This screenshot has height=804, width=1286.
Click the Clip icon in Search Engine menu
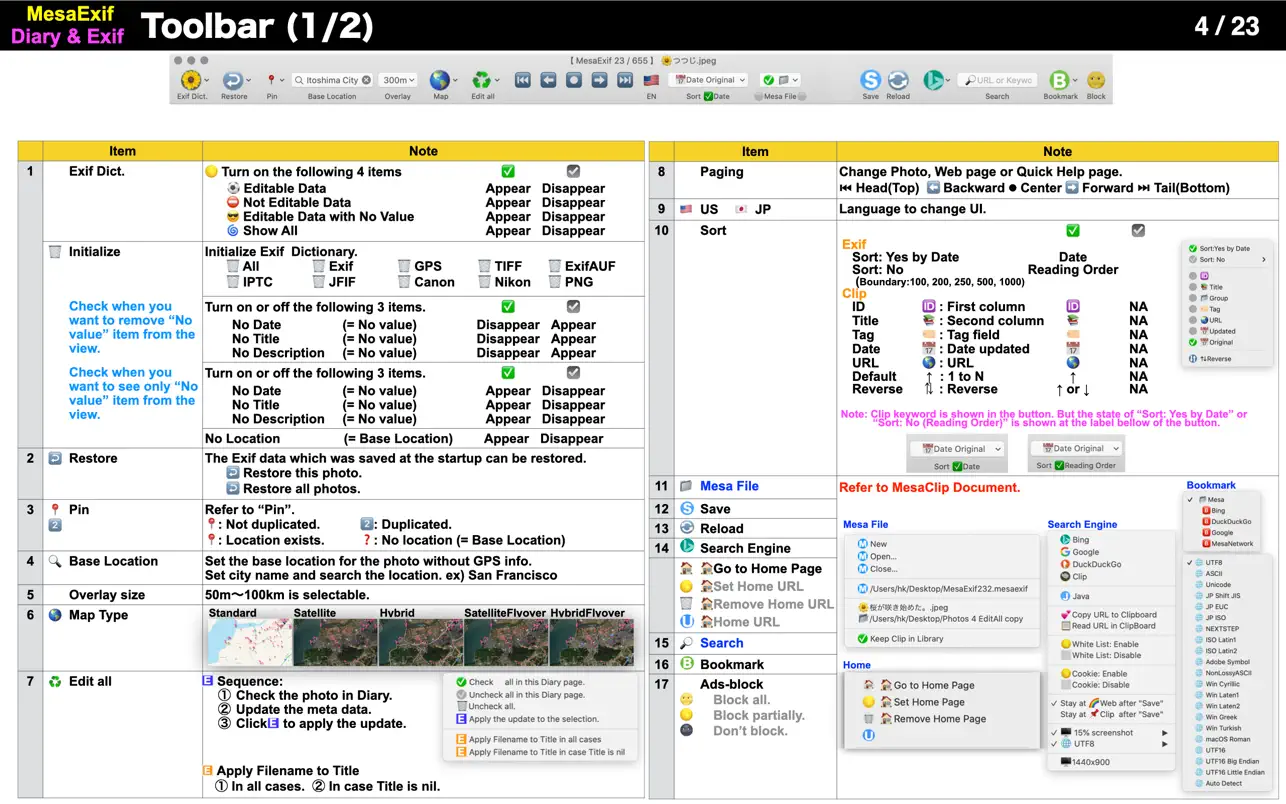[x=1065, y=577]
